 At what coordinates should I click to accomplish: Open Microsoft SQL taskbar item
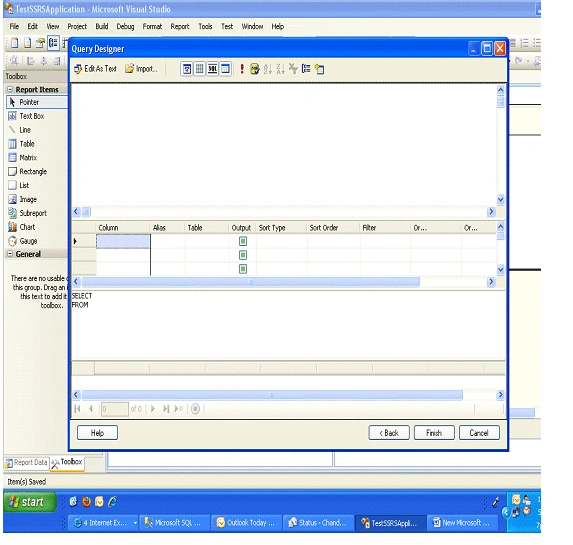click(174, 523)
